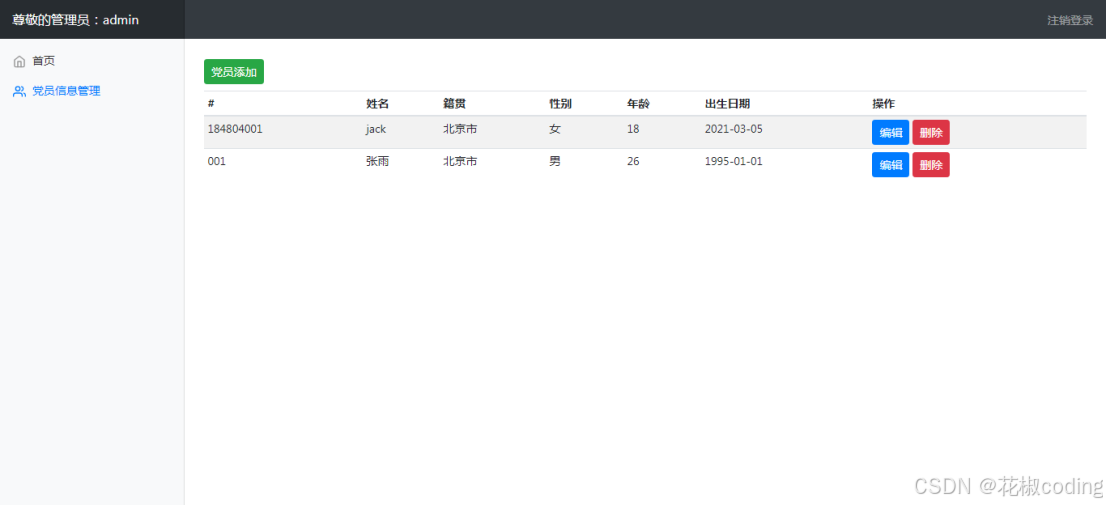Click the birth date 2021-03-05

point(734,129)
